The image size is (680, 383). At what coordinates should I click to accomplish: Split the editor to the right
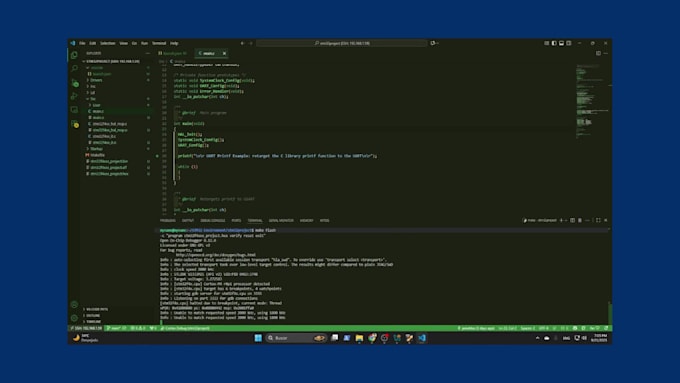point(598,53)
